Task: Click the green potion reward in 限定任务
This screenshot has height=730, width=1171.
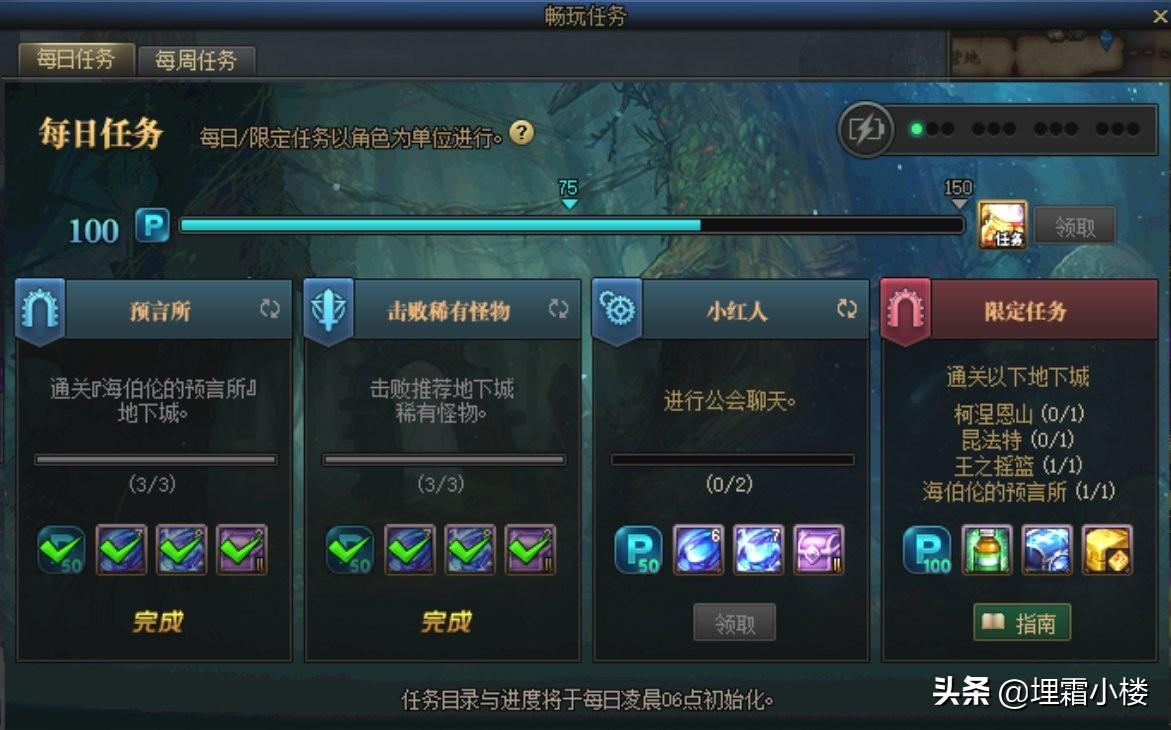Action: tap(987, 550)
